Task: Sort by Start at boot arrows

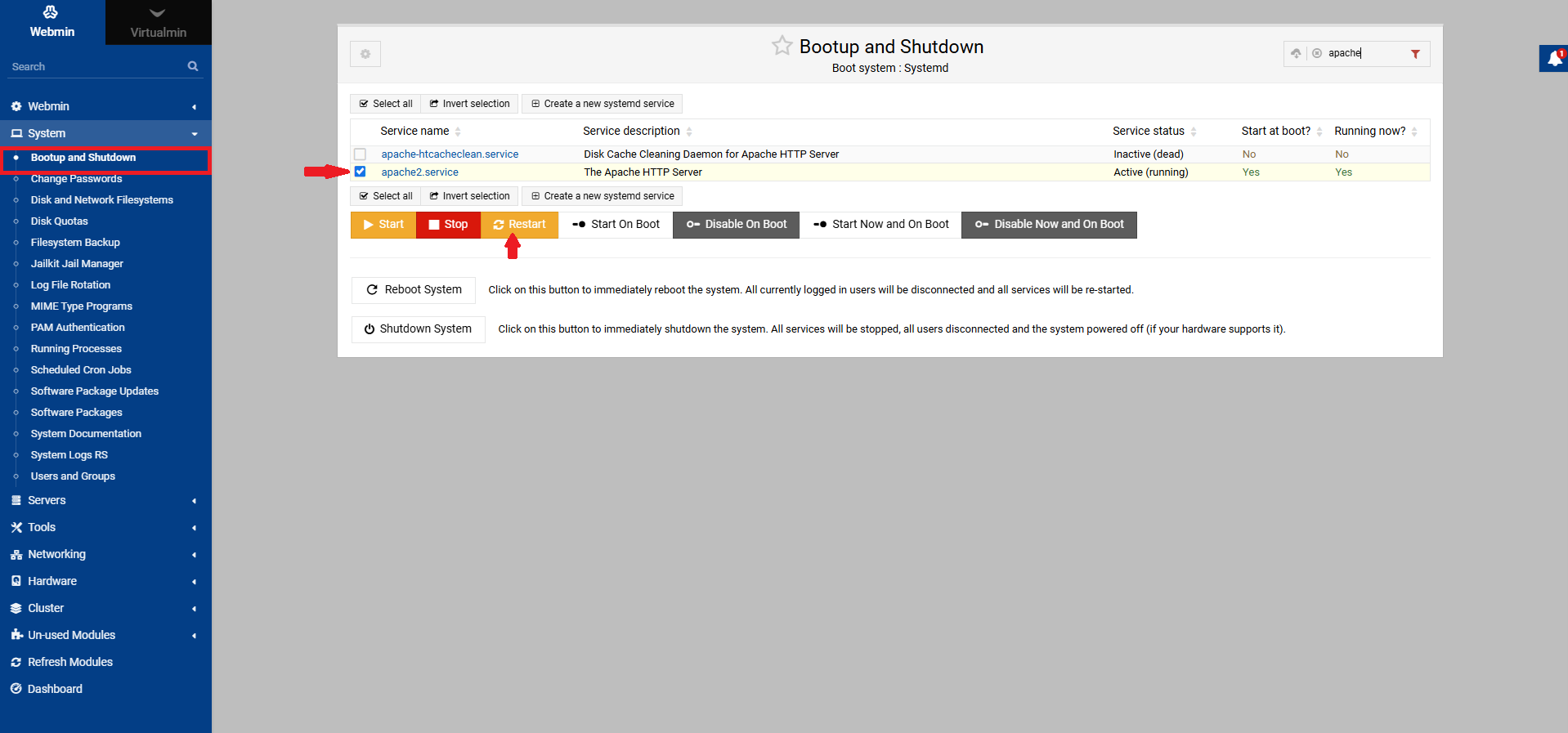Action: point(1319,132)
